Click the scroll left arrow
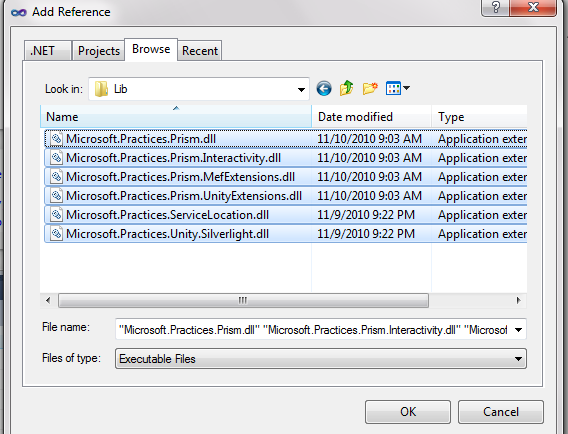 (x=48, y=300)
